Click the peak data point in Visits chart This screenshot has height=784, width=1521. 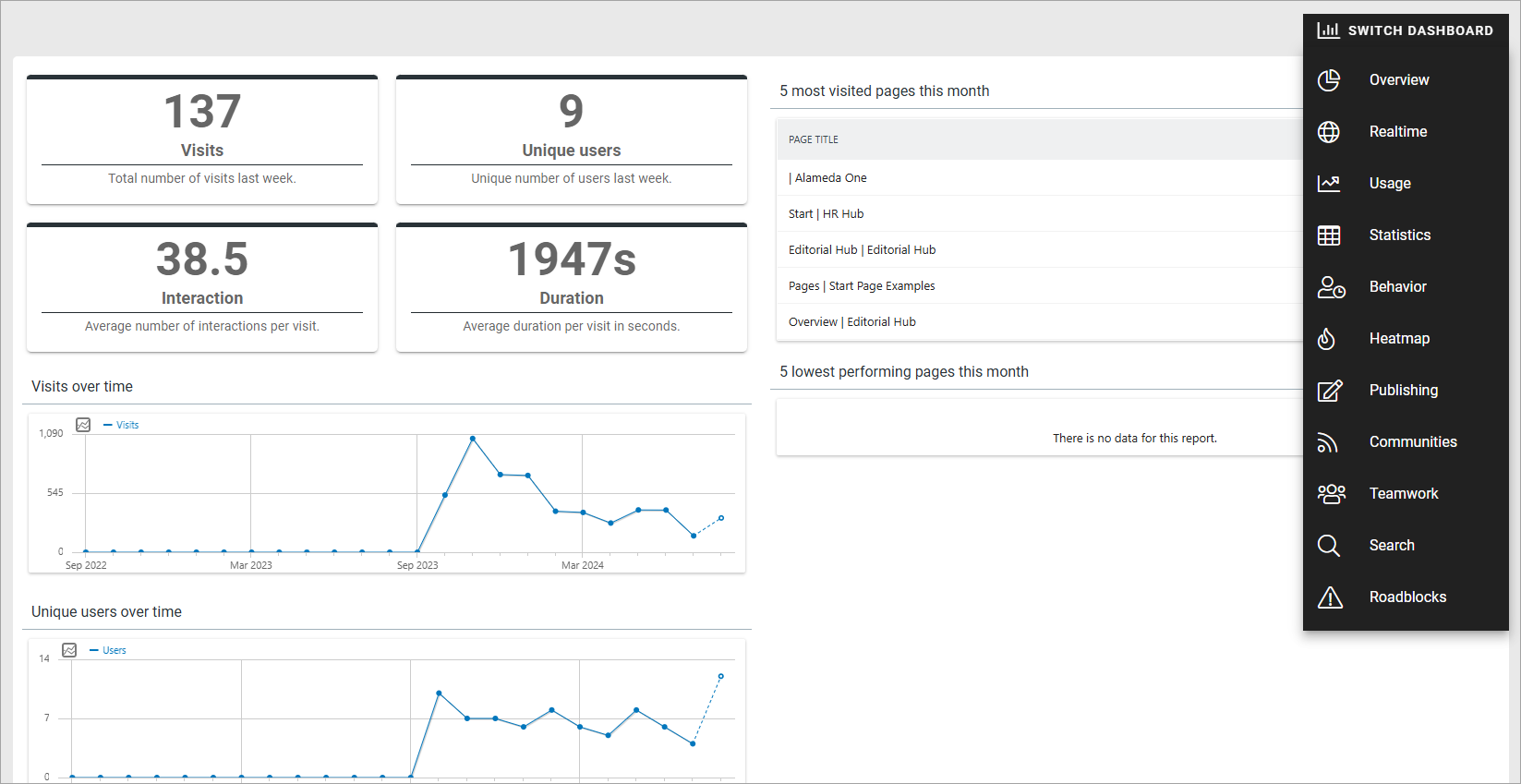[473, 439]
